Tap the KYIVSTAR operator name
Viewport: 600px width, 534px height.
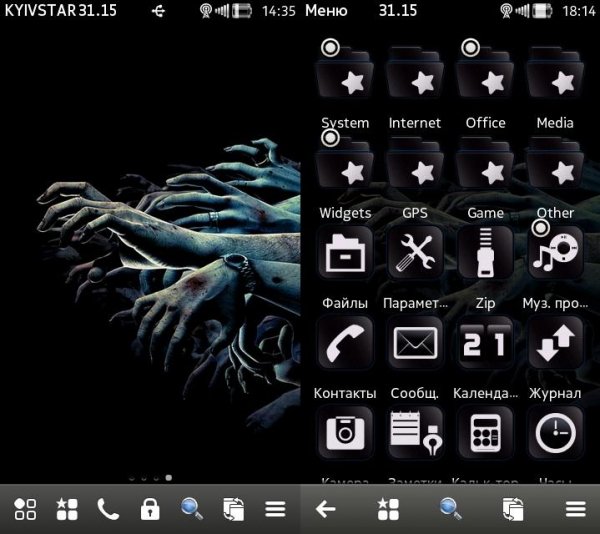pos(40,10)
